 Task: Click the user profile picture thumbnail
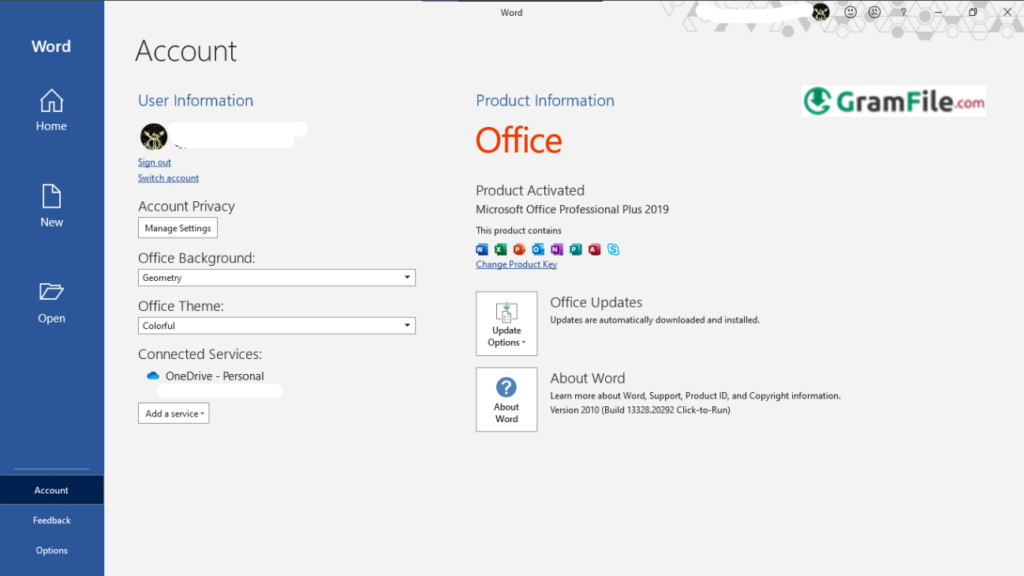pos(153,135)
